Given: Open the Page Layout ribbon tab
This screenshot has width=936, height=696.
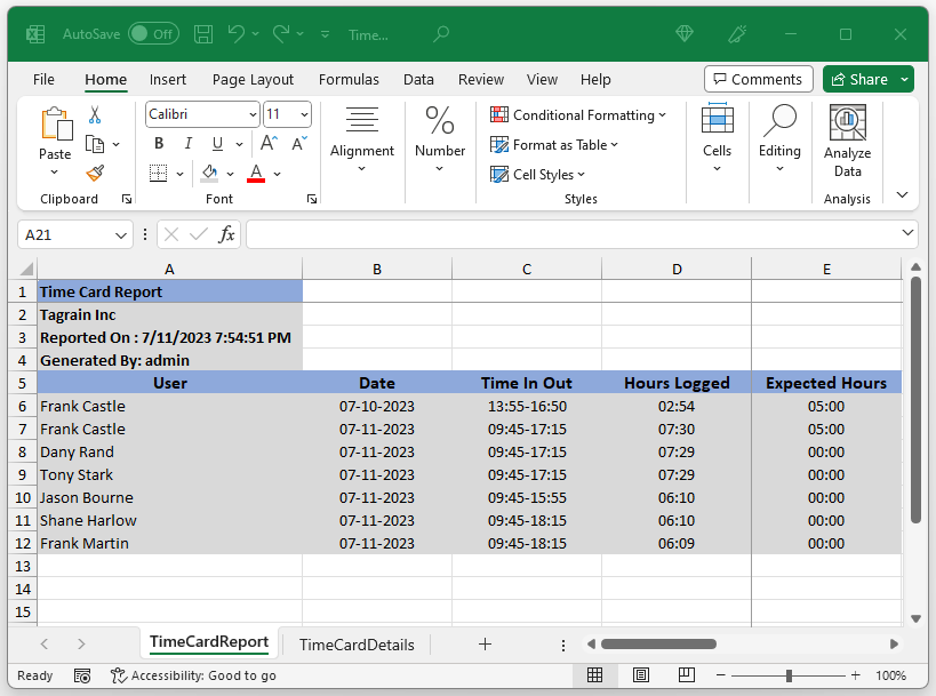Looking at the screenshot, I should point(253,79).
